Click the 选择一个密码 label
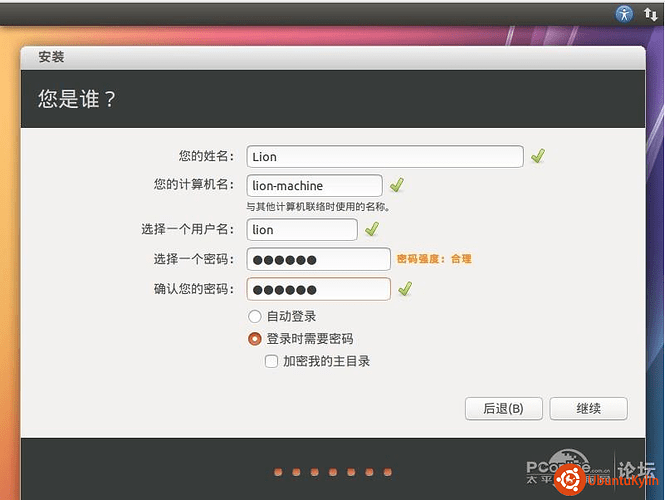Viewport: 665px width, 500px height. (x=194, y=259)
